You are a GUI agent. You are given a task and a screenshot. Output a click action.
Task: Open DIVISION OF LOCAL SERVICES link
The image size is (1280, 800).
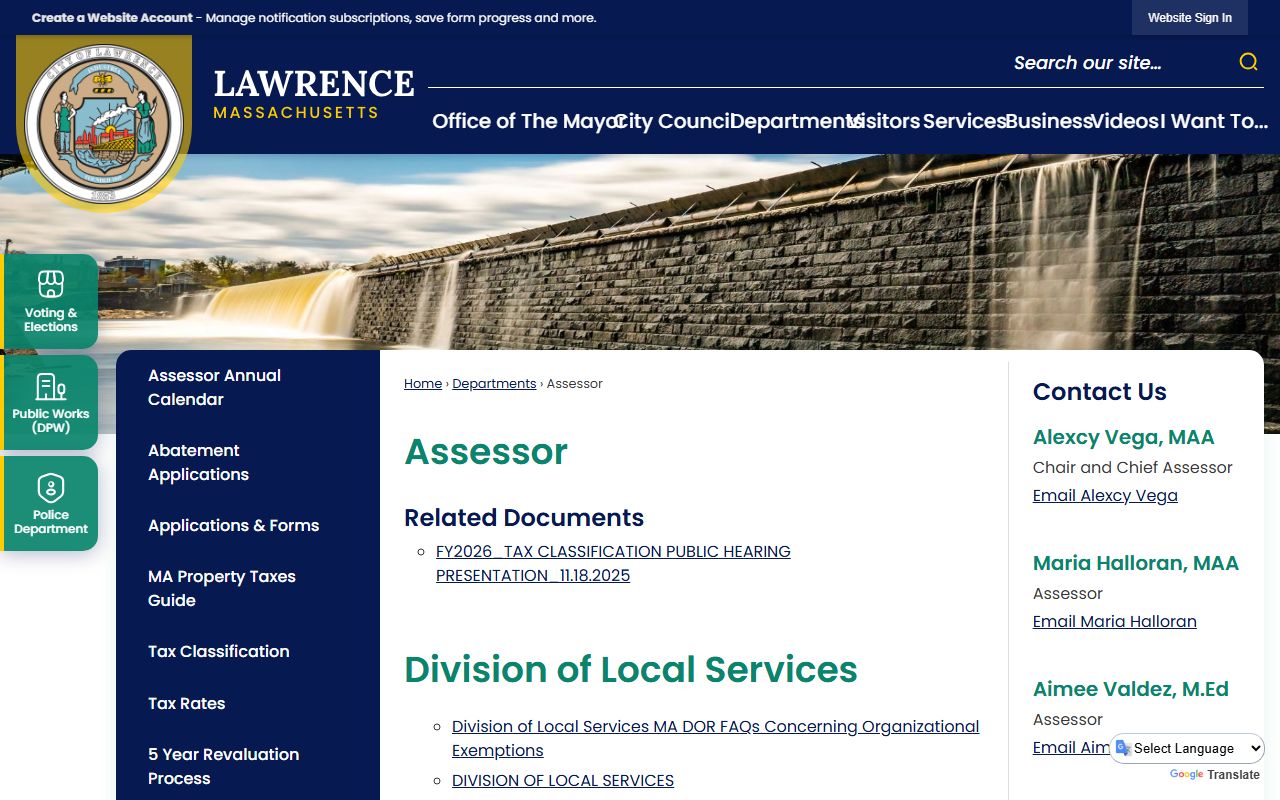pos(563,781)
